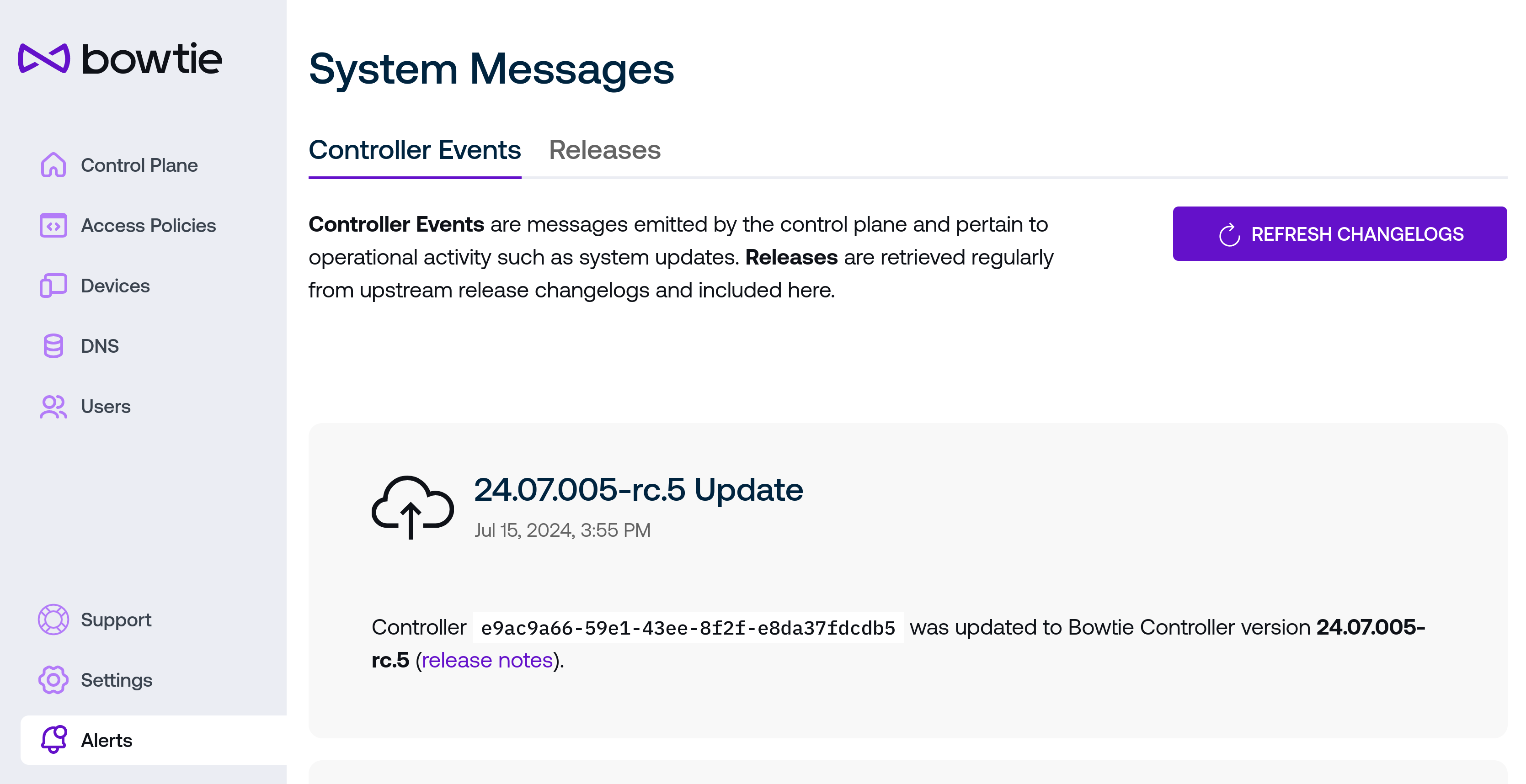Open Control Plane via home icon
Screen dimensions: 1526x784
pyautogui.click(x=53, y=164)
